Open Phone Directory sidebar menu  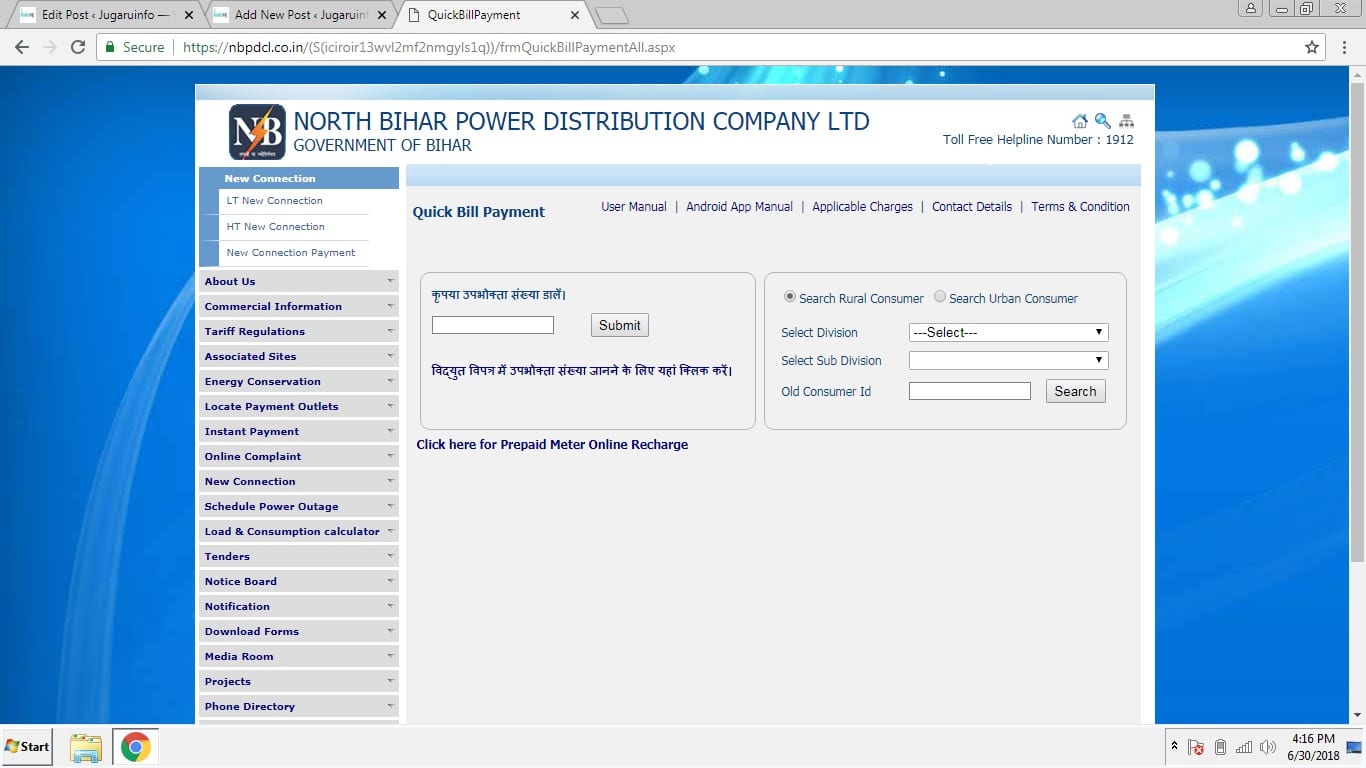[x=298, y=706]
